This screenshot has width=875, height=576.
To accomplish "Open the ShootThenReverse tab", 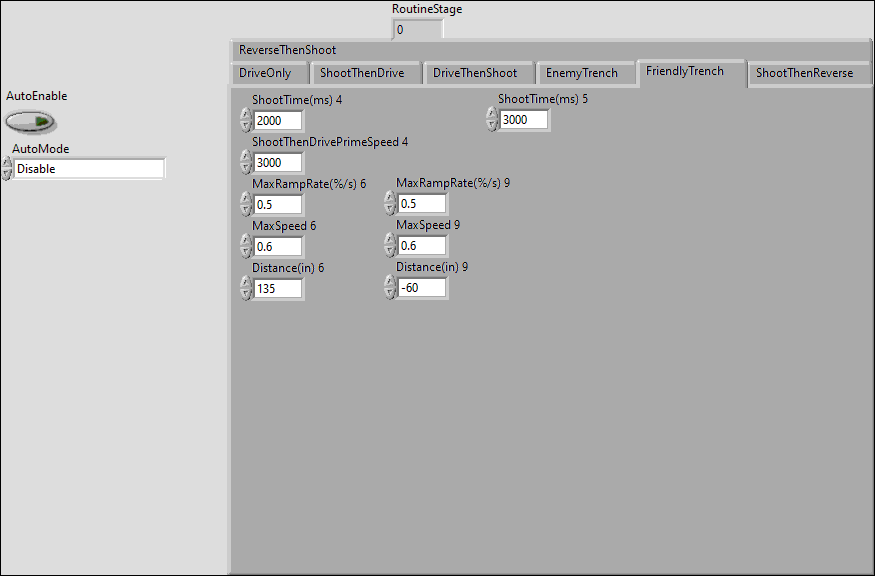I will (804, 73).
